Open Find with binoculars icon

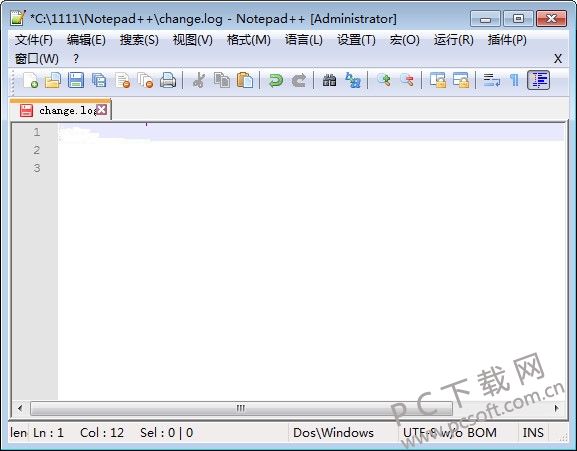(329, 80)
